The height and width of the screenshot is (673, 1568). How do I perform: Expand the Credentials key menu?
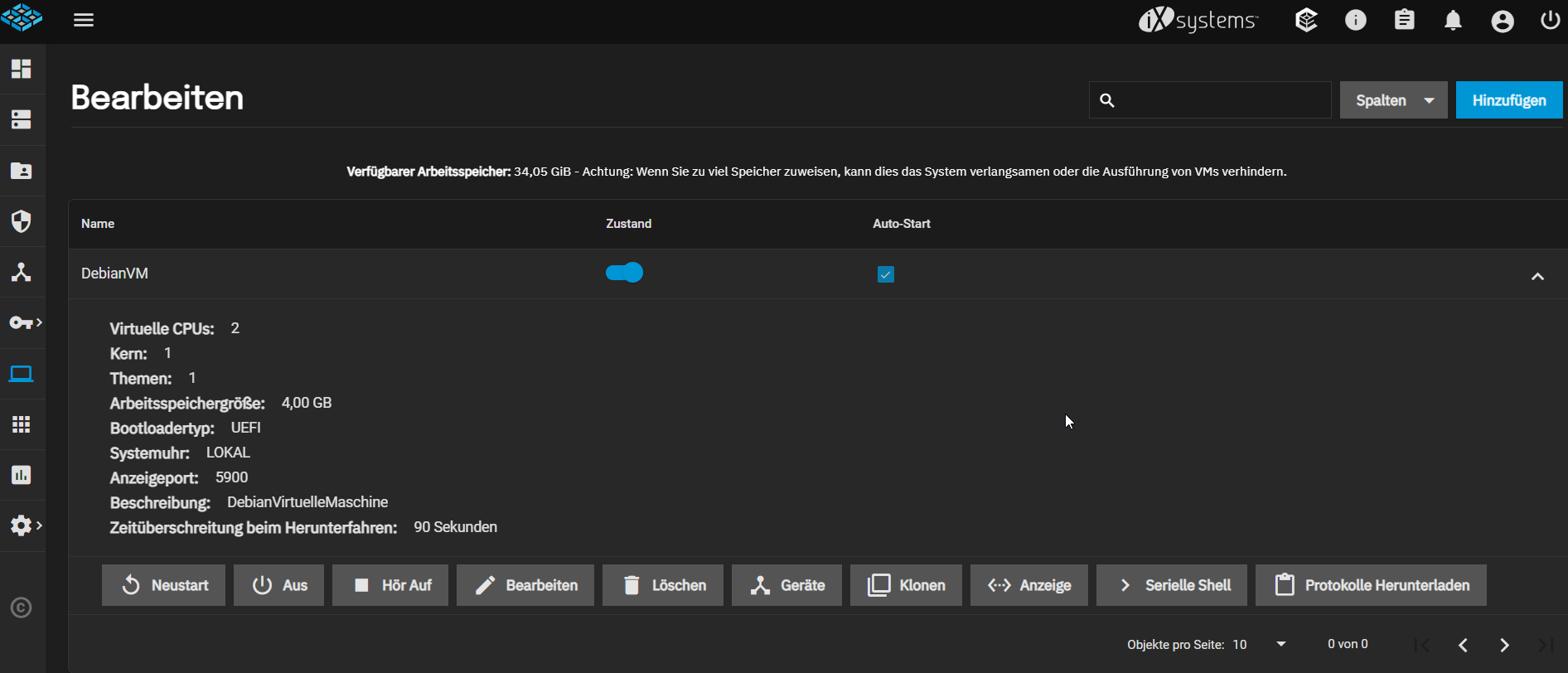coord(23,322)
